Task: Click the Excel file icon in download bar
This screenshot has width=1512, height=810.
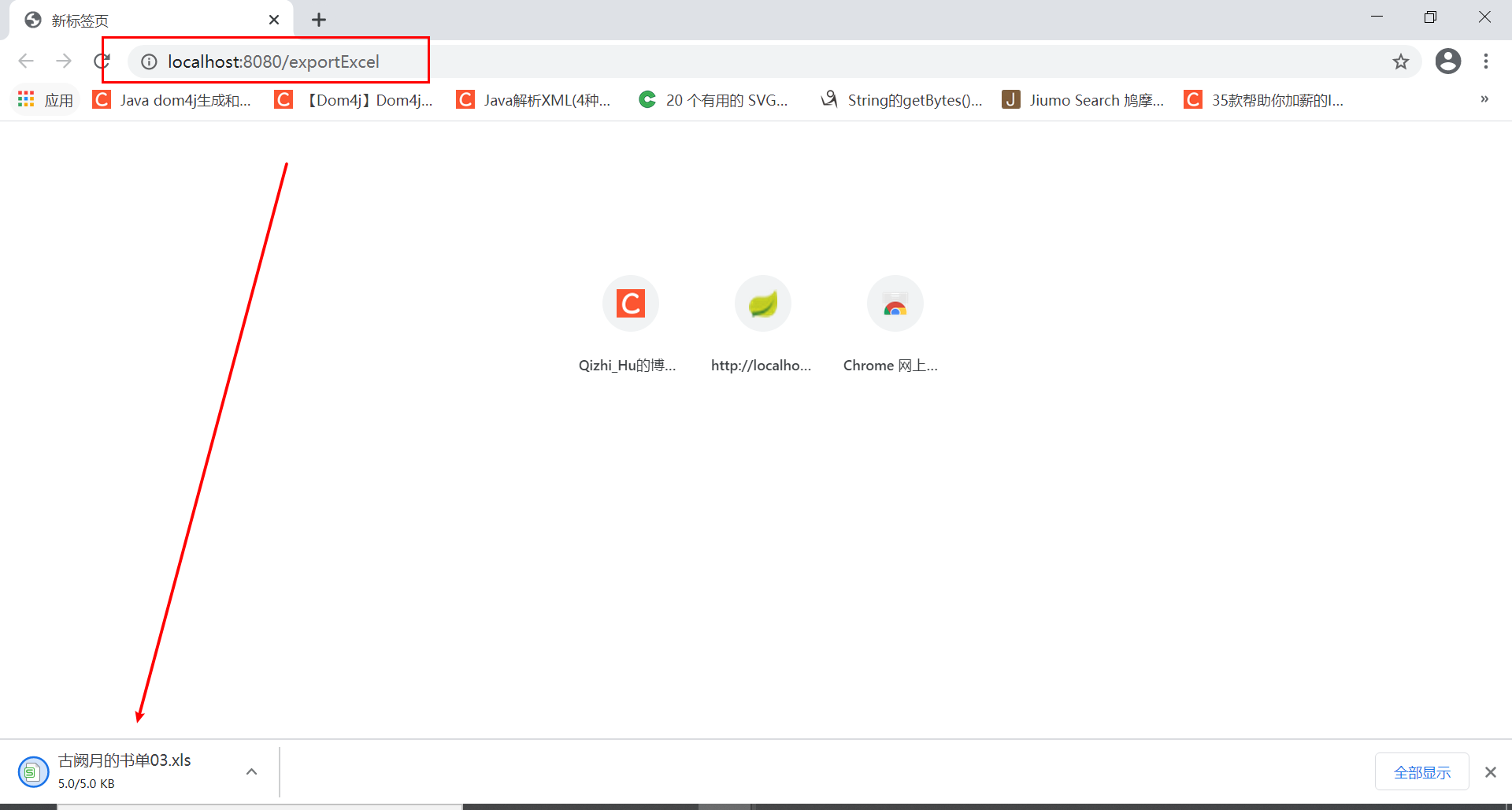Action: pos(34,771)
